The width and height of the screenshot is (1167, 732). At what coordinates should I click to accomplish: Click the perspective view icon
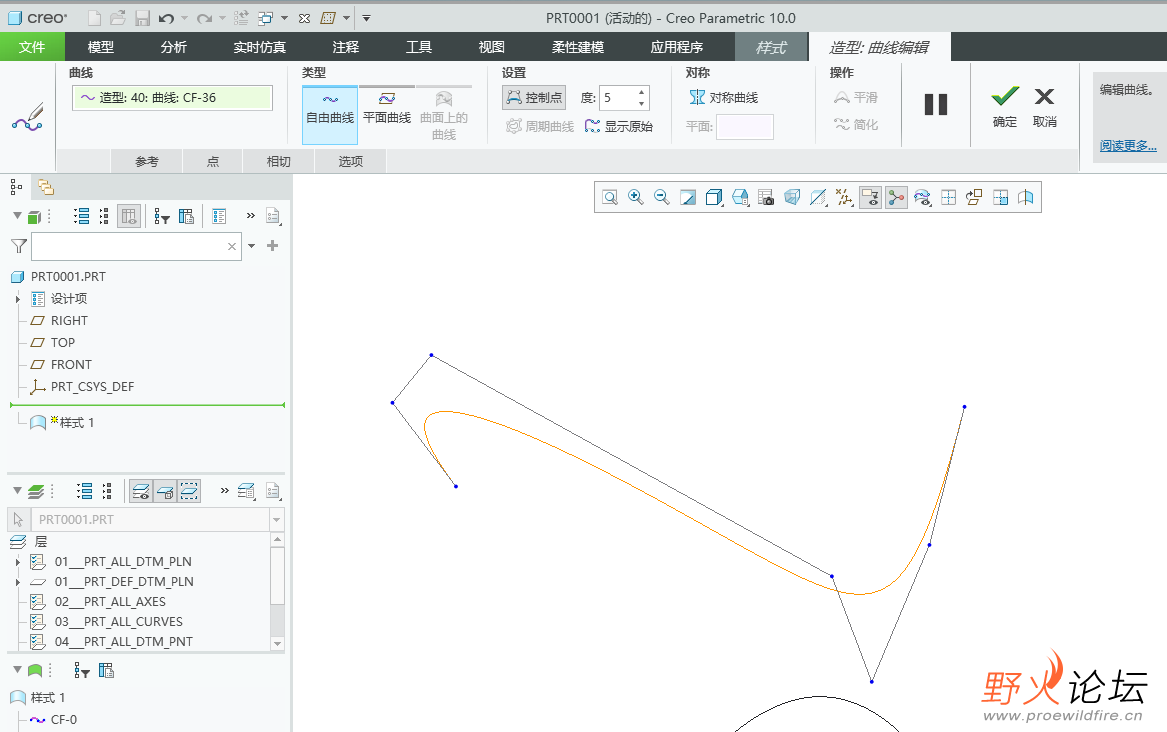pos(792,197)
